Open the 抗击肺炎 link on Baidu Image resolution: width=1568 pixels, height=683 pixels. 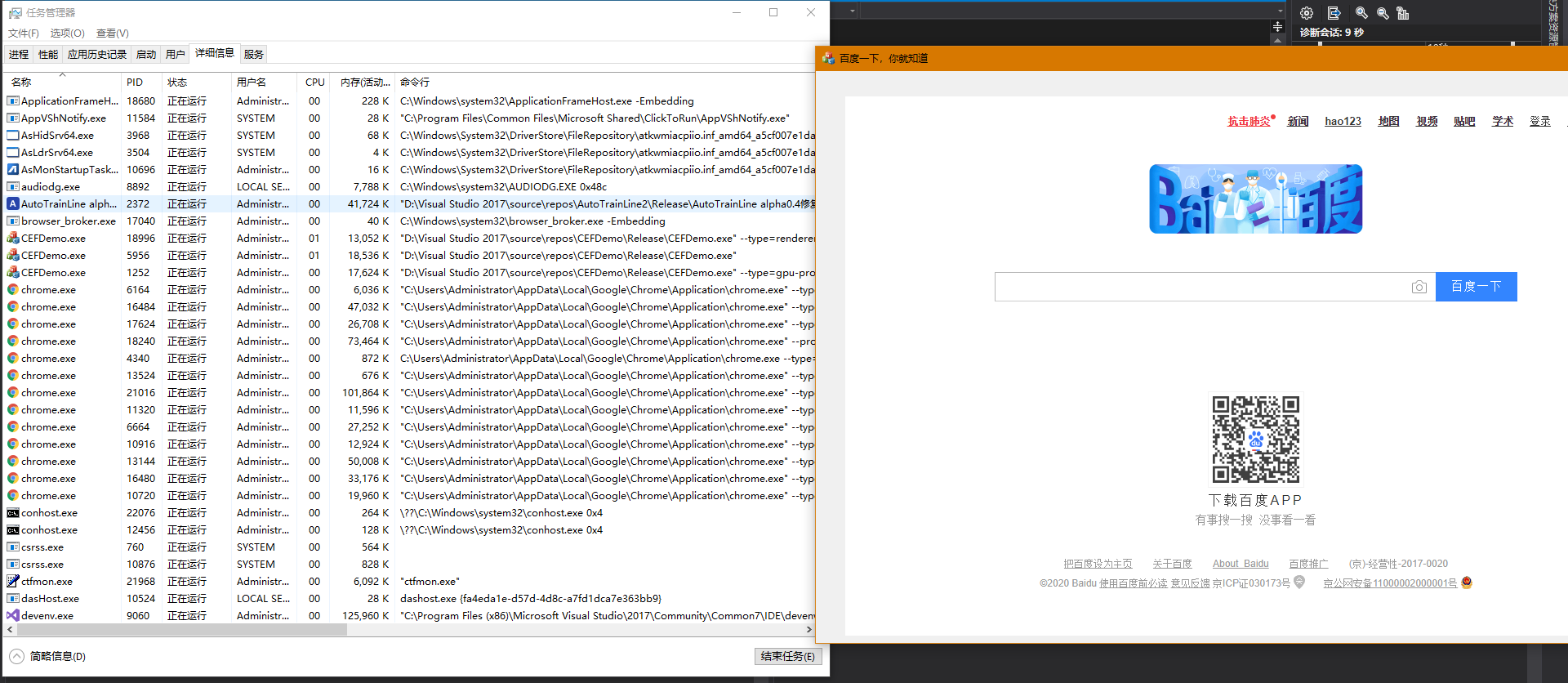coord(1249,121)
